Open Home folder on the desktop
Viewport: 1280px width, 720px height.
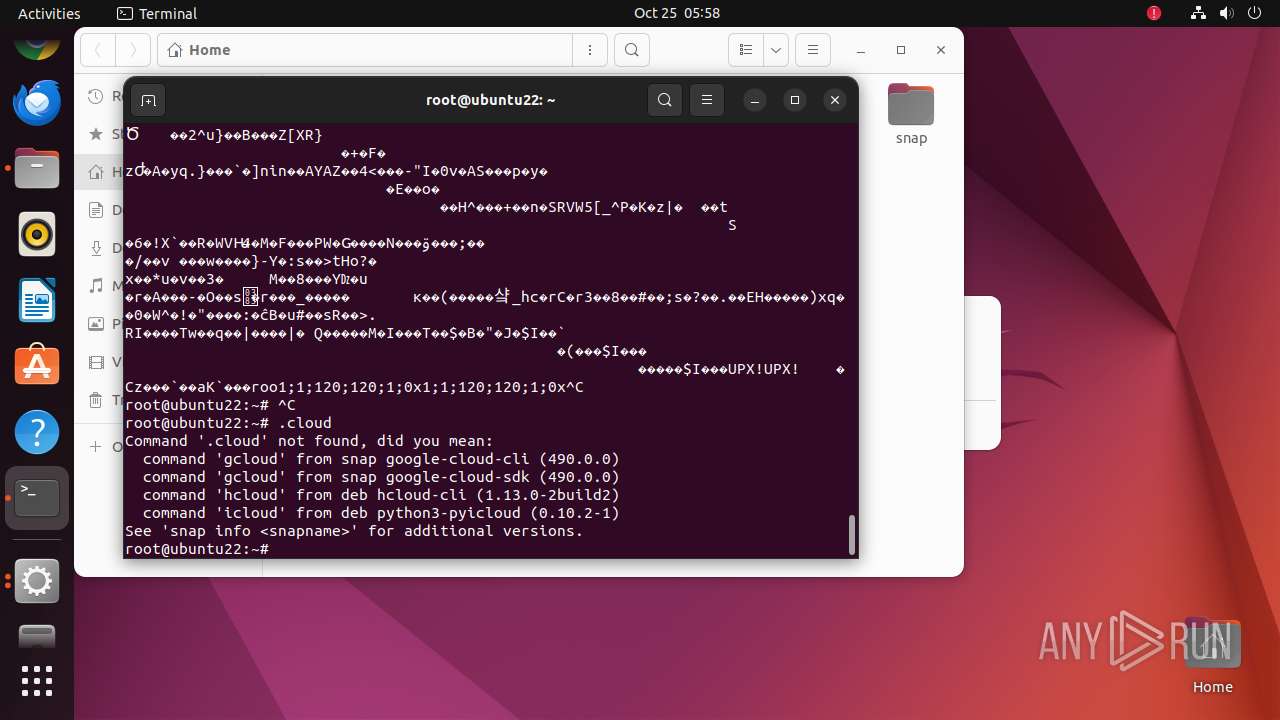(1212, 655)
